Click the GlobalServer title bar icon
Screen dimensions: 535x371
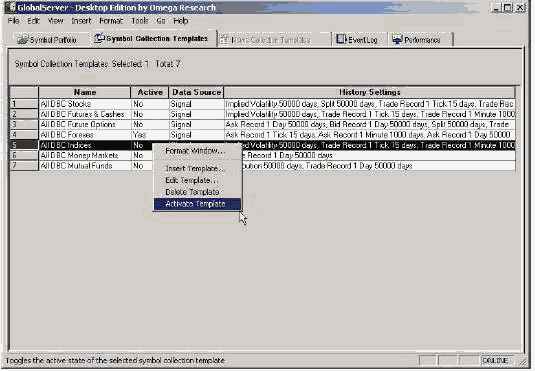pyautogui.click(x=11, y=8)
